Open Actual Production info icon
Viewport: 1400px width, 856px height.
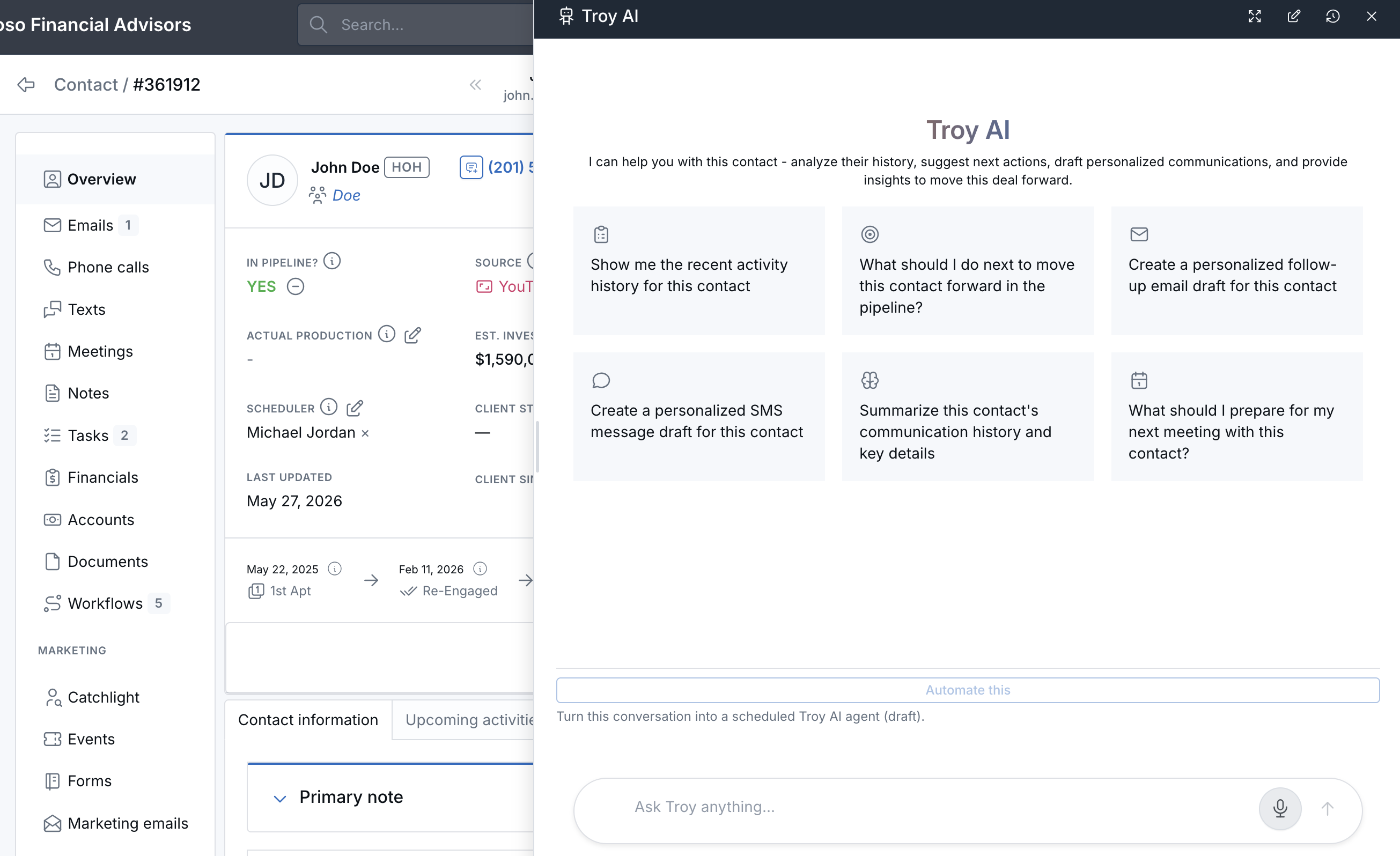point(386,334)
